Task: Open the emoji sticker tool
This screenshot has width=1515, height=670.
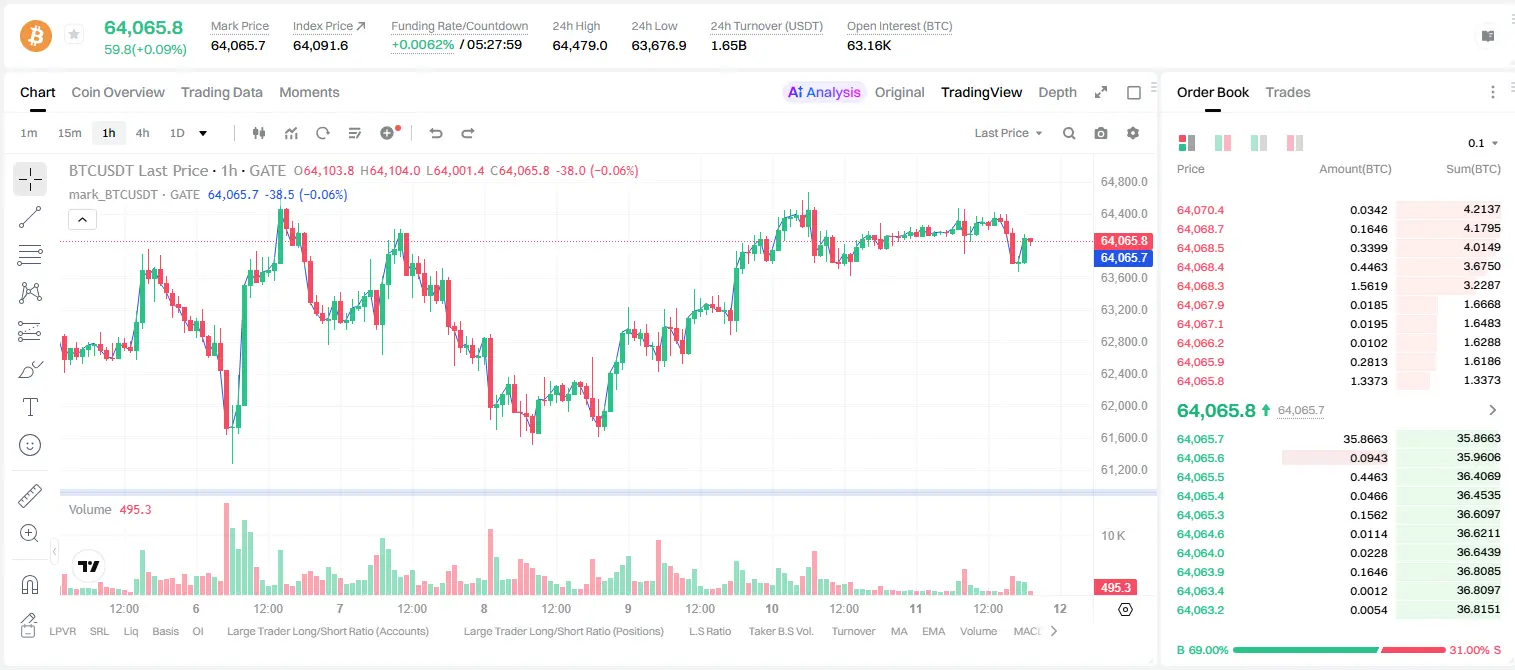Action: pyautogui.click(x=30, y=445)
